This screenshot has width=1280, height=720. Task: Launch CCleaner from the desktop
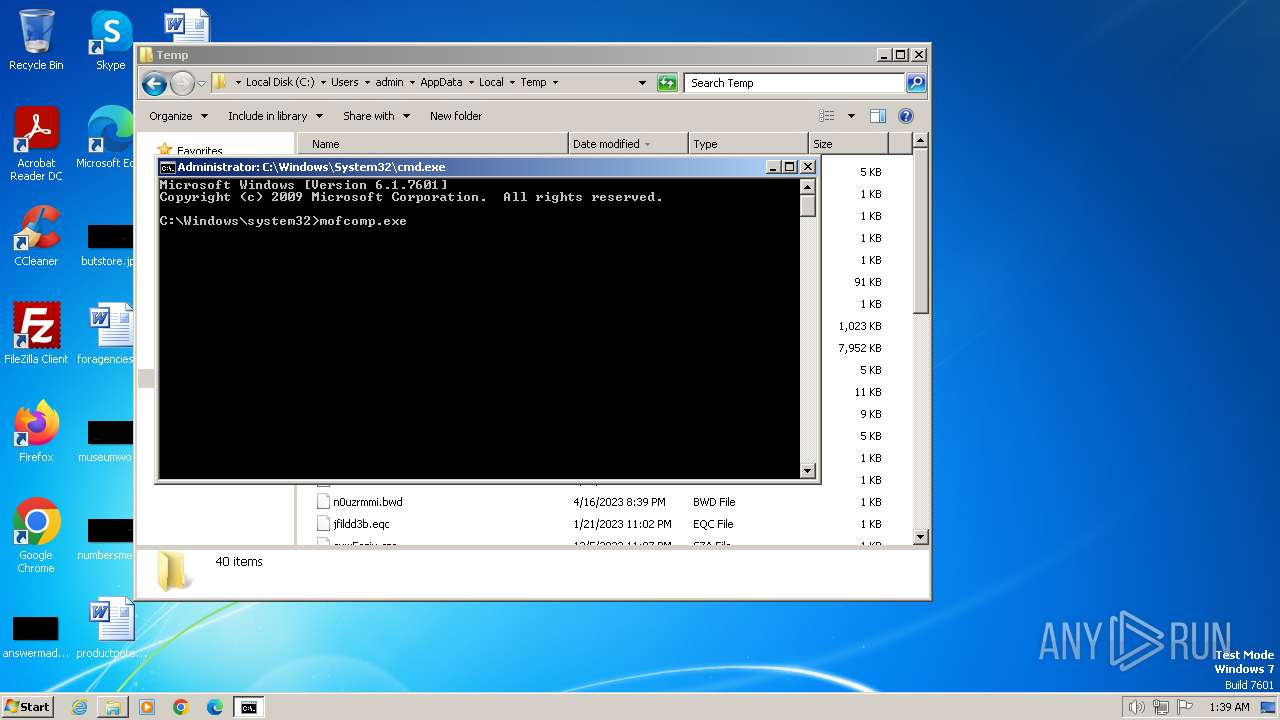click(x=36, y=236)
